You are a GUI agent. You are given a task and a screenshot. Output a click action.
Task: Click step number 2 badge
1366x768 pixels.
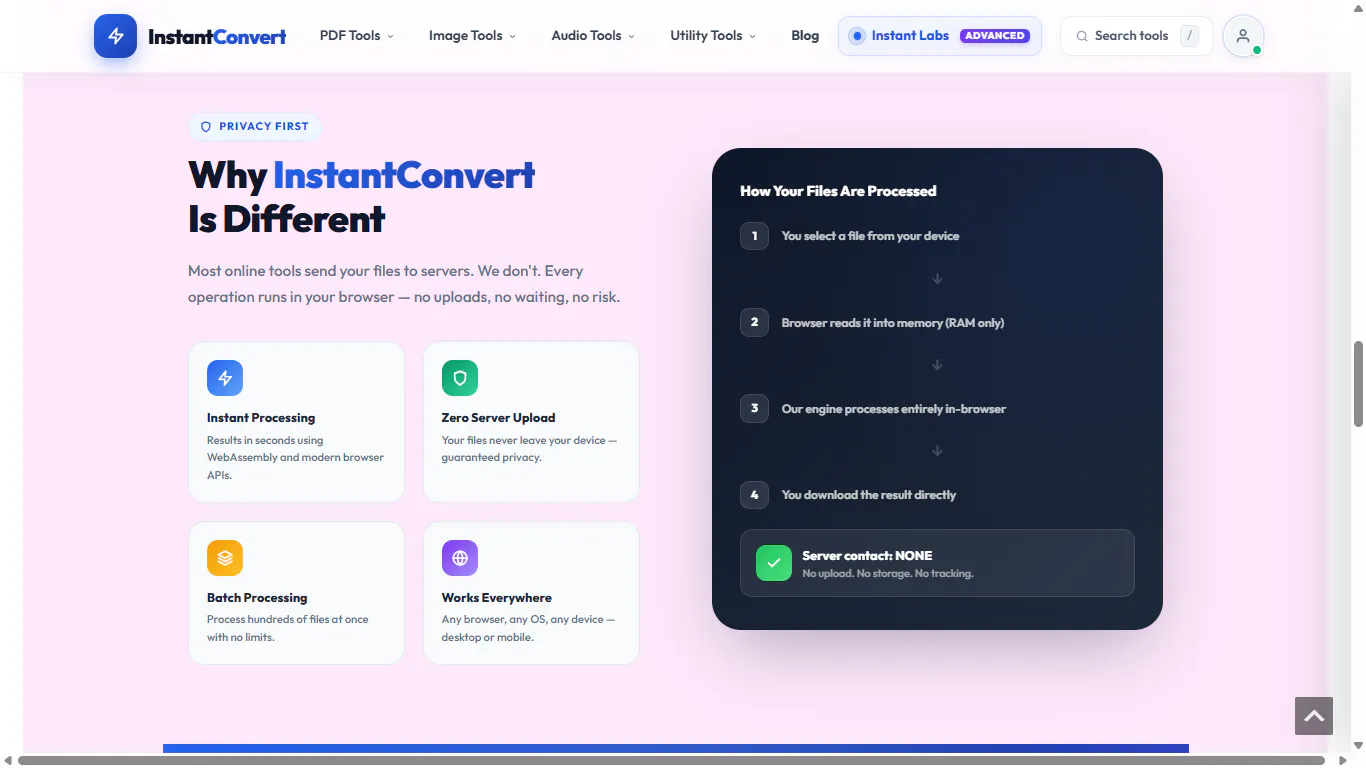tap(754, 322)
